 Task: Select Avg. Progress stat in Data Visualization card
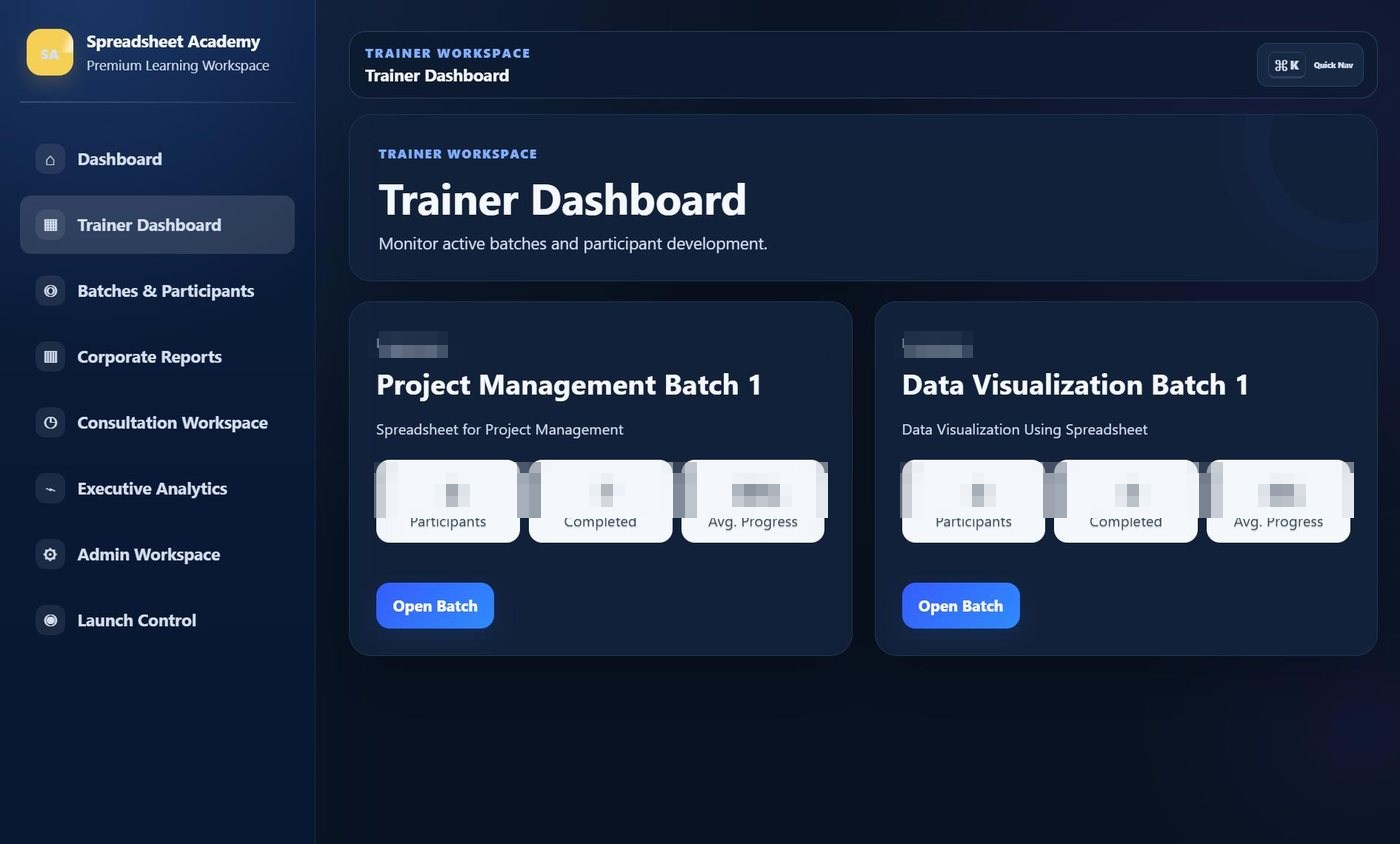pyautogui.click(x=1278, y=501)
